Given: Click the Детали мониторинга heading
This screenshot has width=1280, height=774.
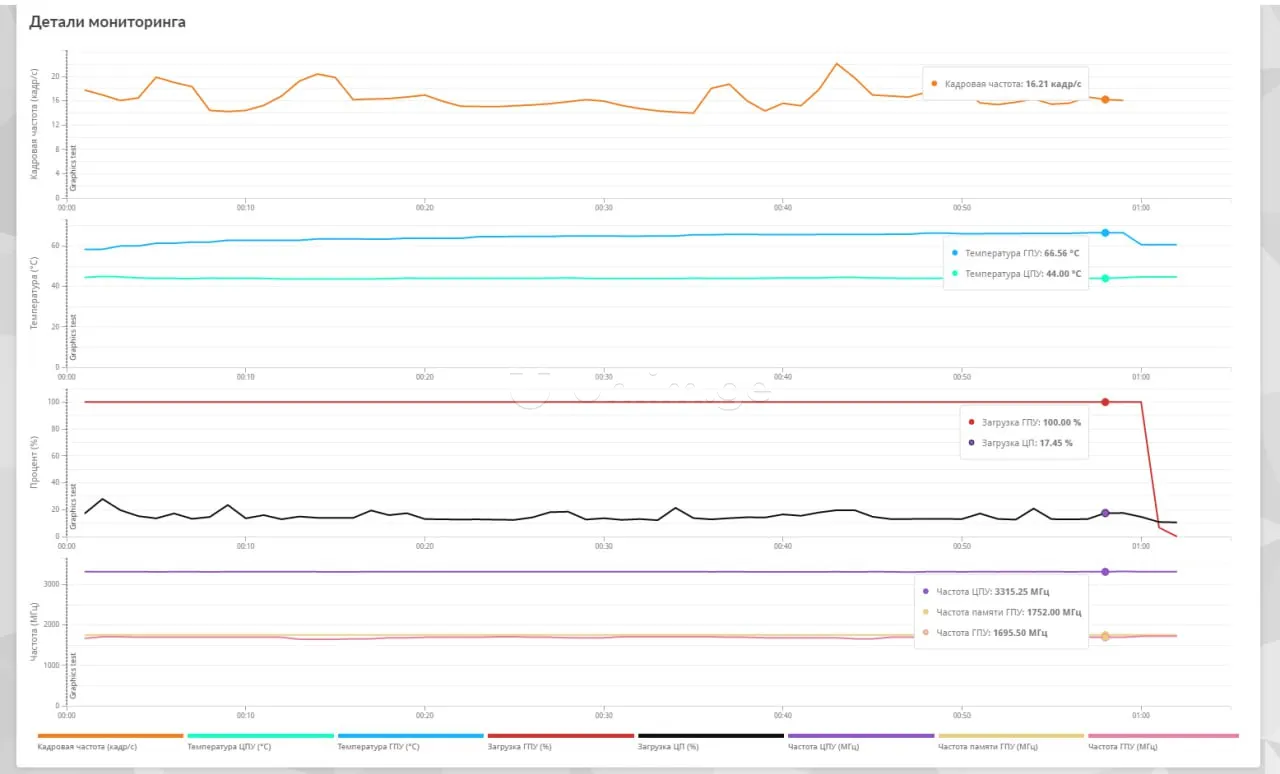Looking at the screenshot, I should coord(107,22).
